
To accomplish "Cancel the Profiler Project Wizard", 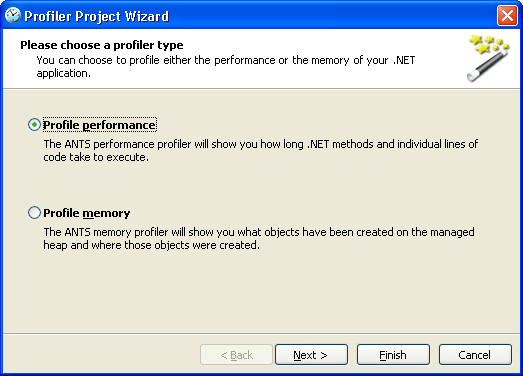I will [475, 355].
